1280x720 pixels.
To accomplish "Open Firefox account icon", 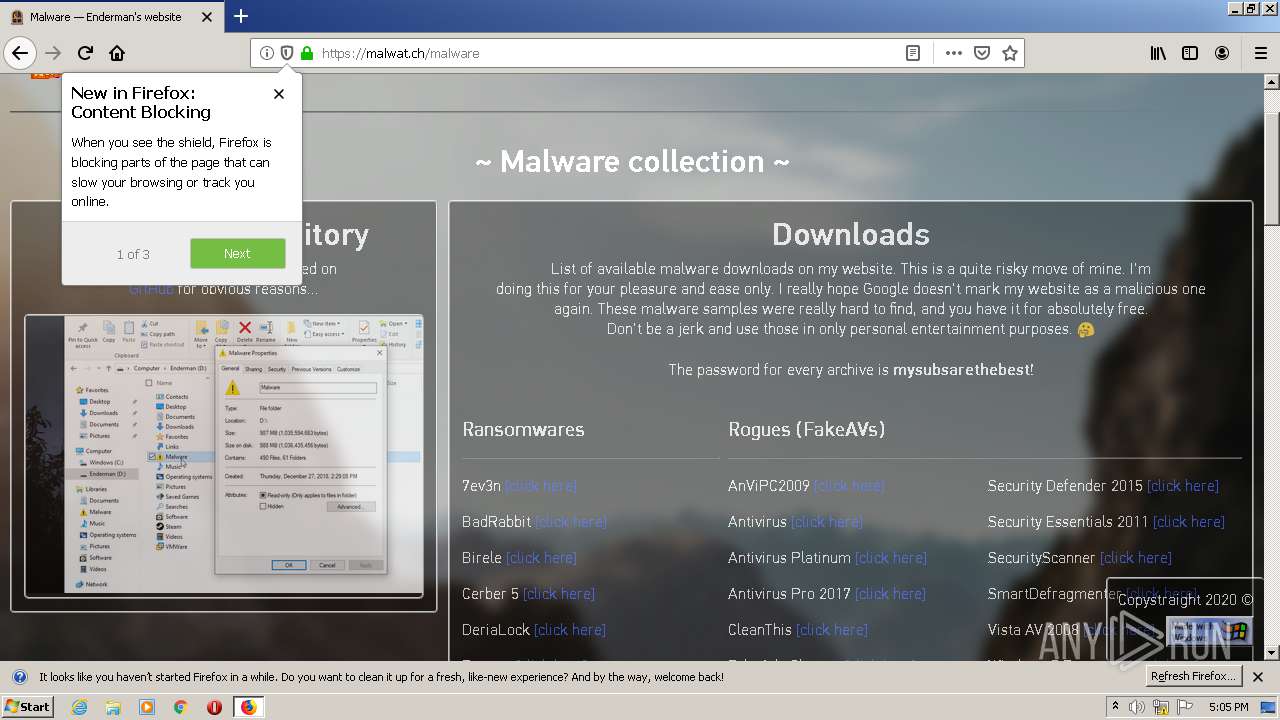I will point(1222,53).
